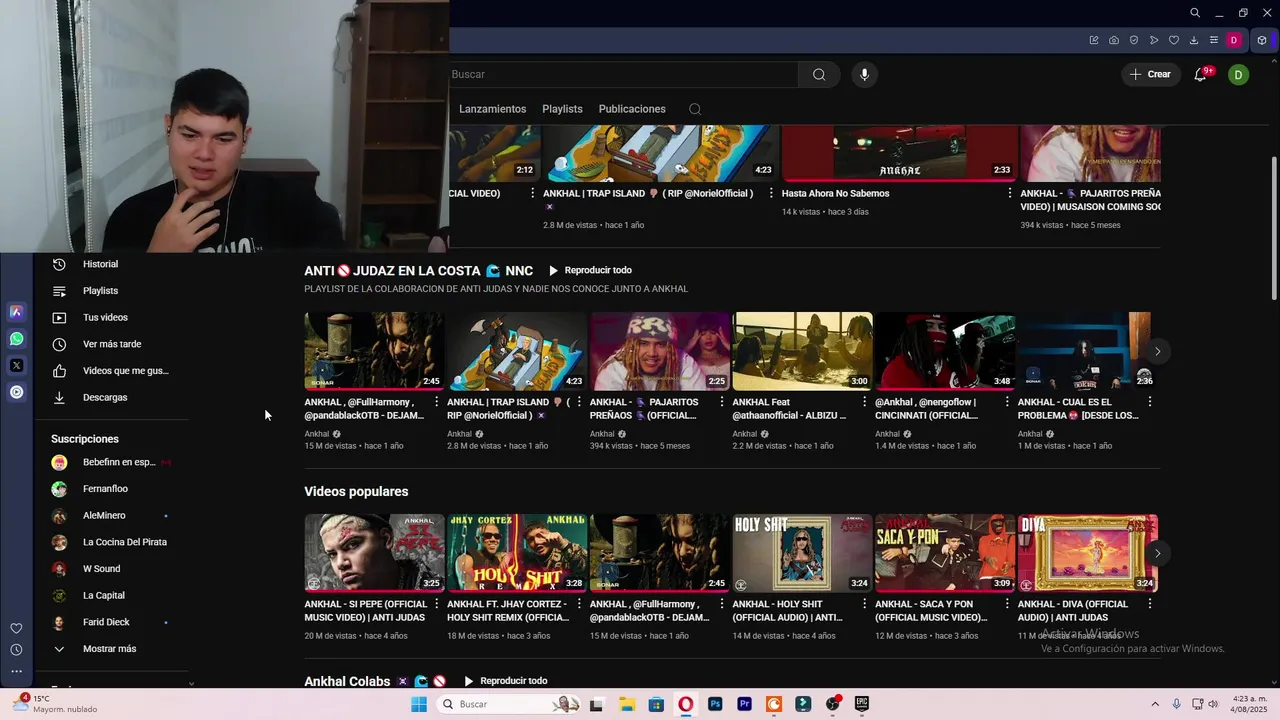Click Opera add bookmark heart icon in toolbar
1280x720 pixels.
[1174, 40]
